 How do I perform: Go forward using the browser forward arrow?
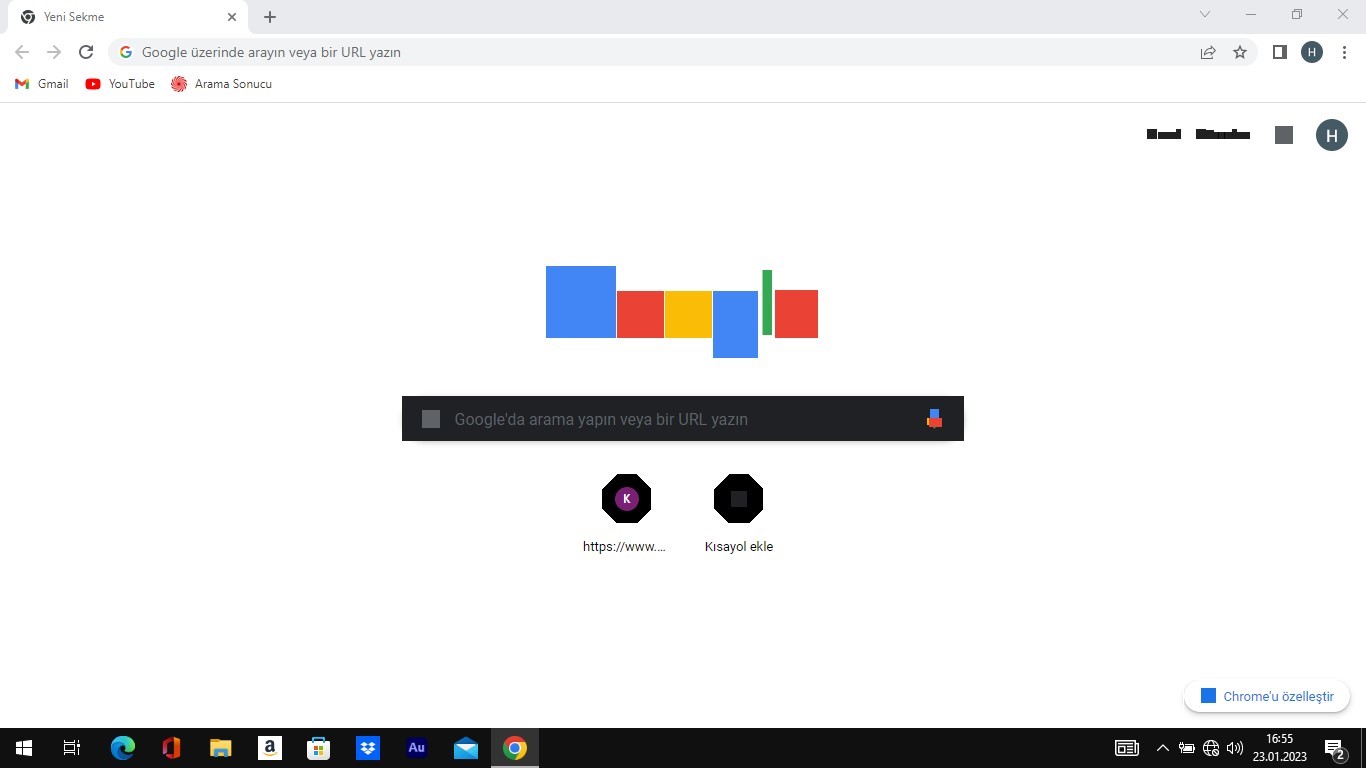tap(54, 52)
